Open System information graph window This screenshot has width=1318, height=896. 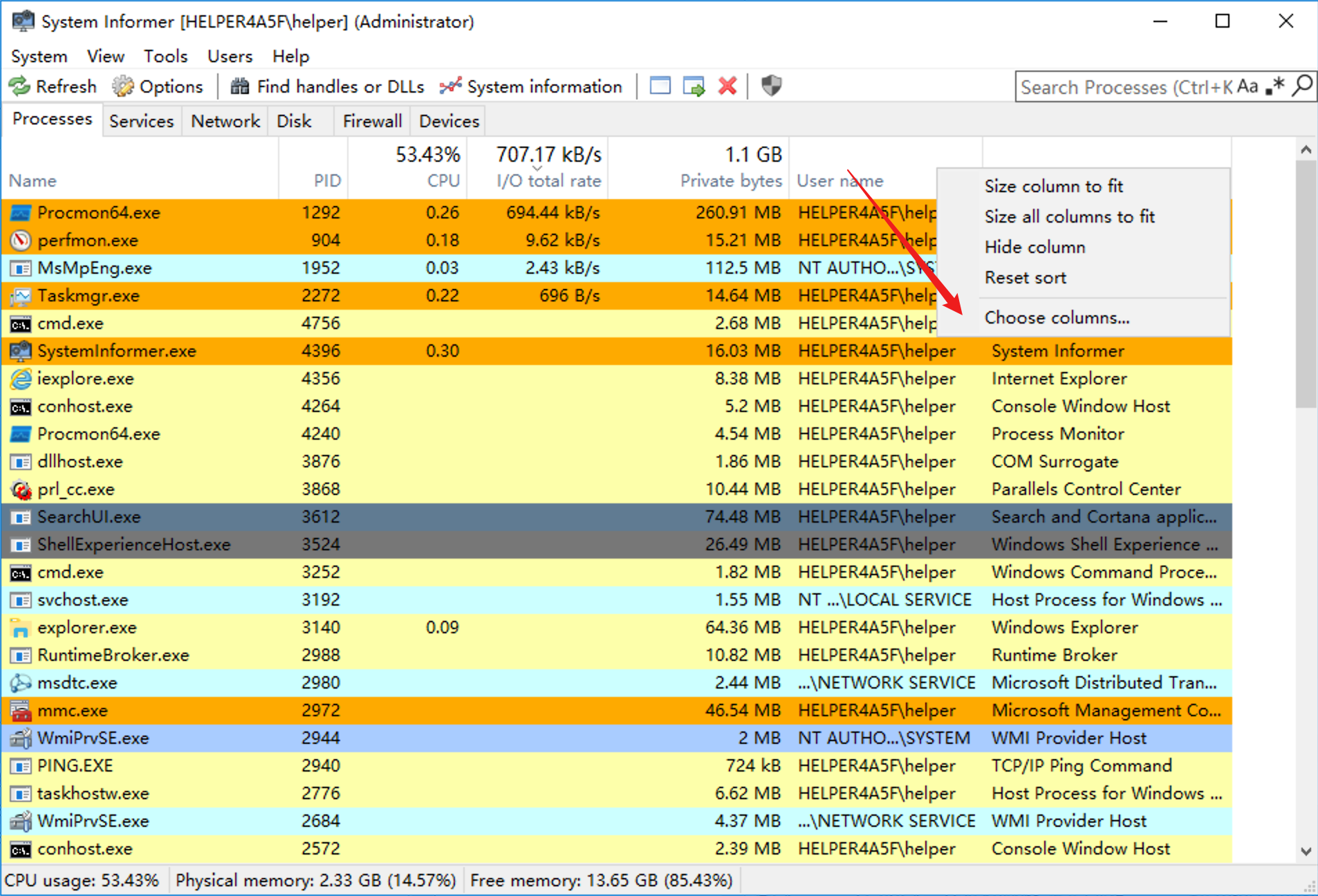(531, 86)
